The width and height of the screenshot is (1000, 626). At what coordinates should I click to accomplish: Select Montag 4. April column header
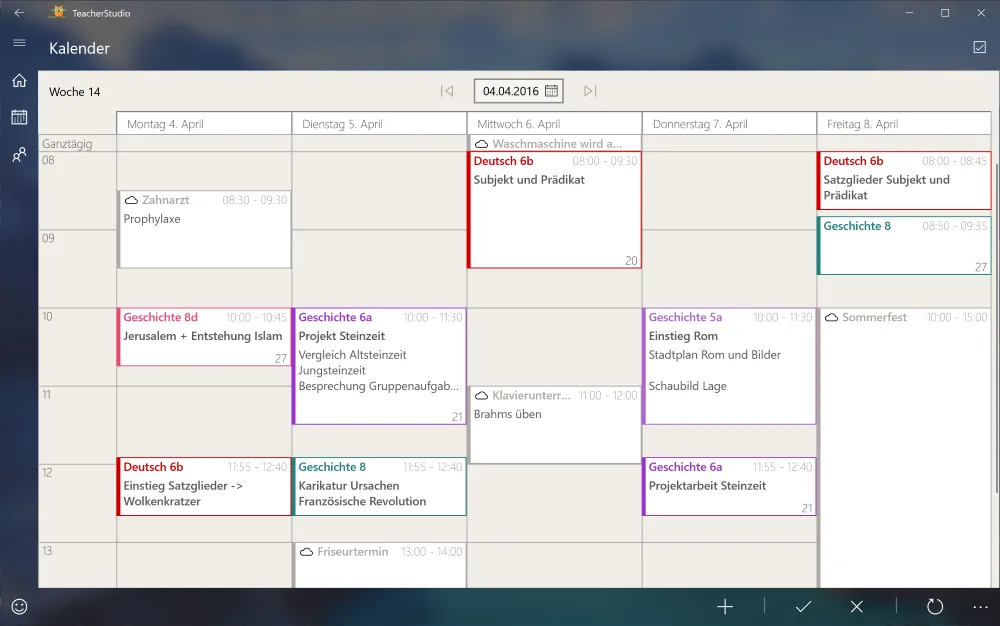coord(204,124)
